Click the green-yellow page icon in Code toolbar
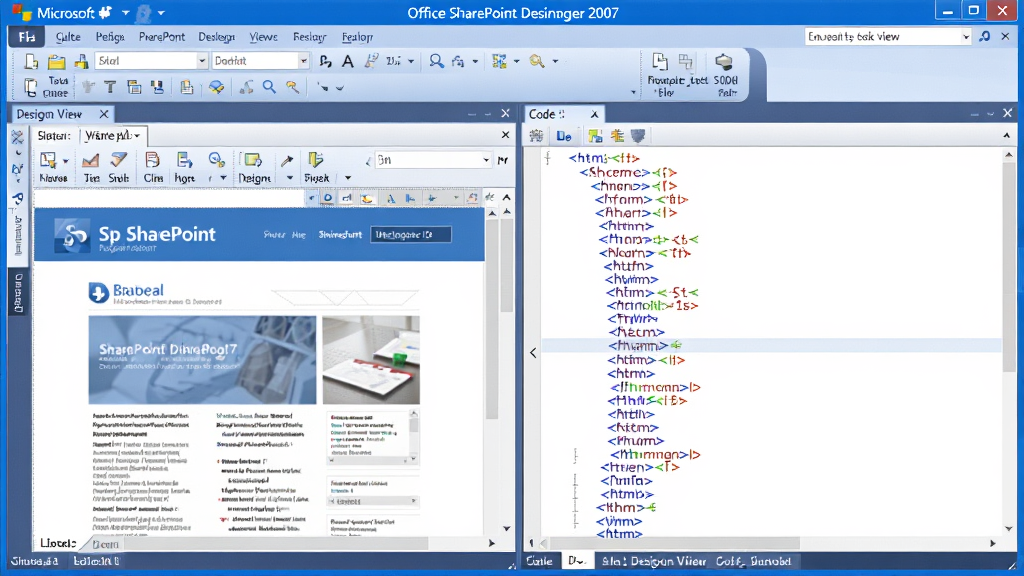The width and height of the screenshot is (1024, 576). (595, 136)
